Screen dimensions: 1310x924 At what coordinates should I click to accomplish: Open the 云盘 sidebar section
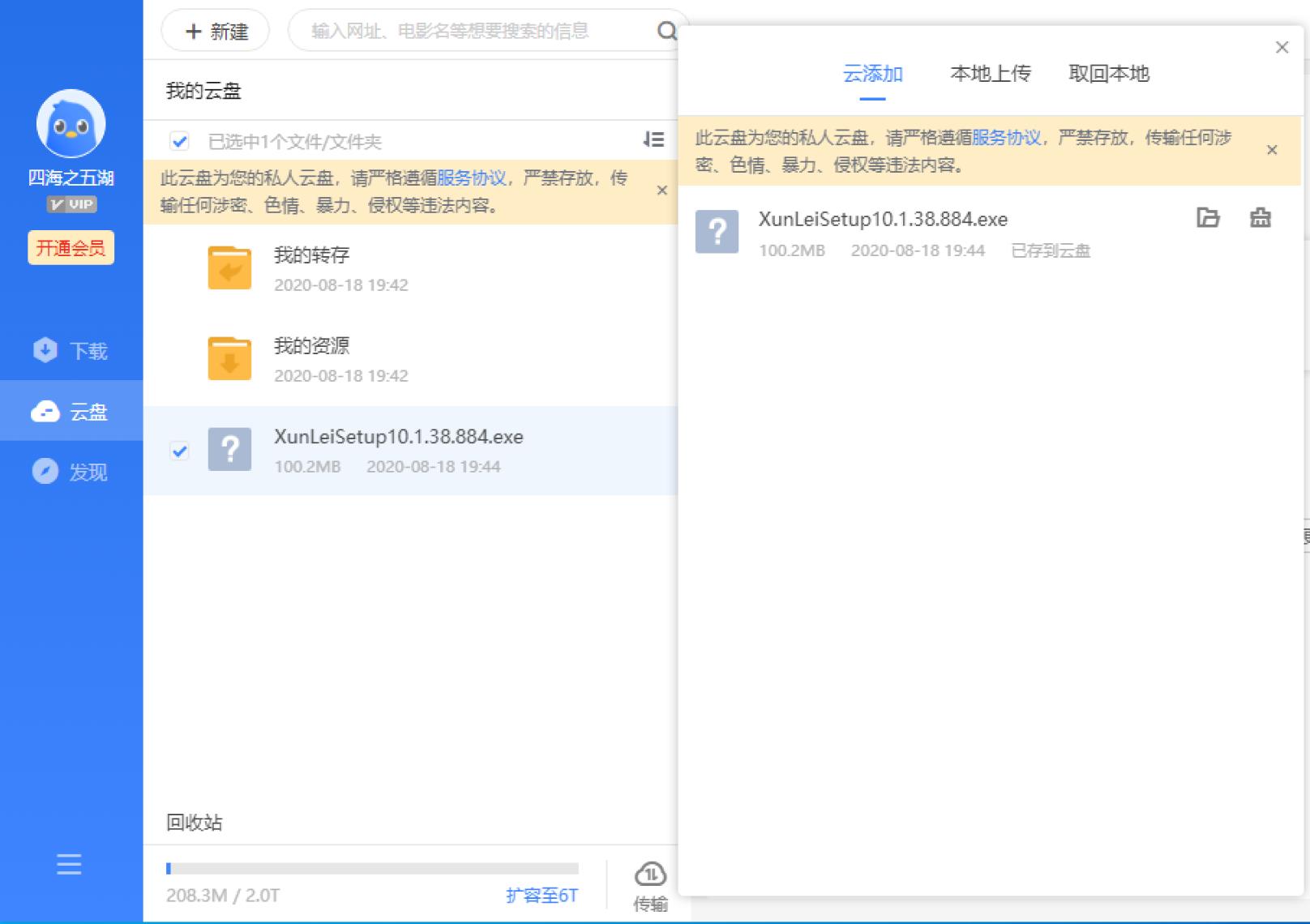[x=71, y=411]
